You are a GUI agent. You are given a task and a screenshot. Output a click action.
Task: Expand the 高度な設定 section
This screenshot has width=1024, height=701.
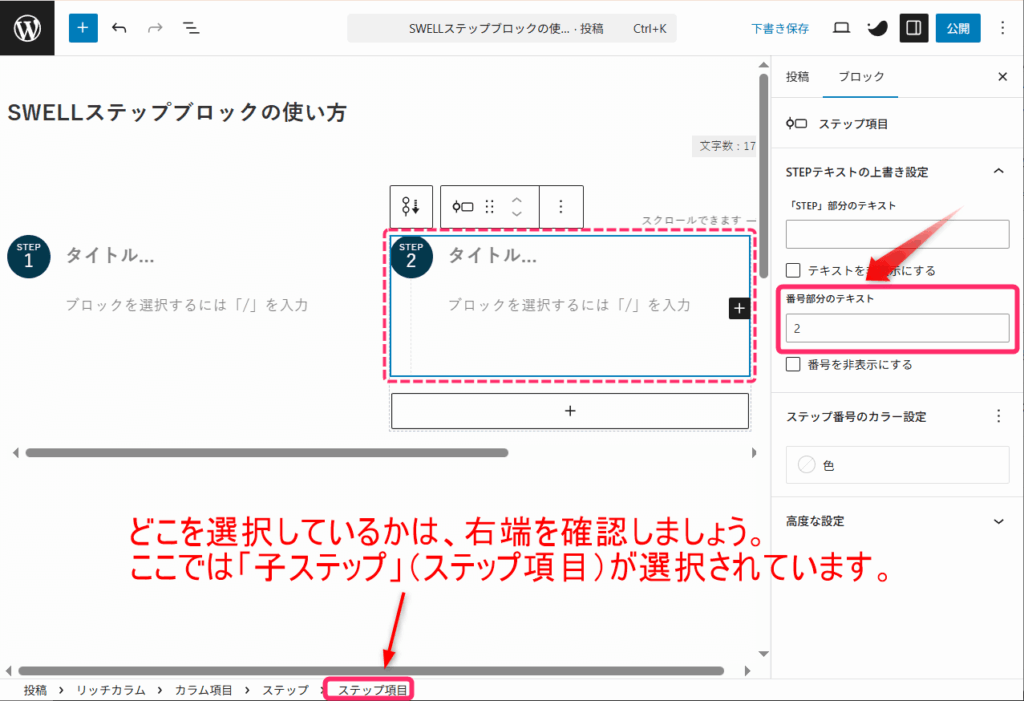coord(997,521)
